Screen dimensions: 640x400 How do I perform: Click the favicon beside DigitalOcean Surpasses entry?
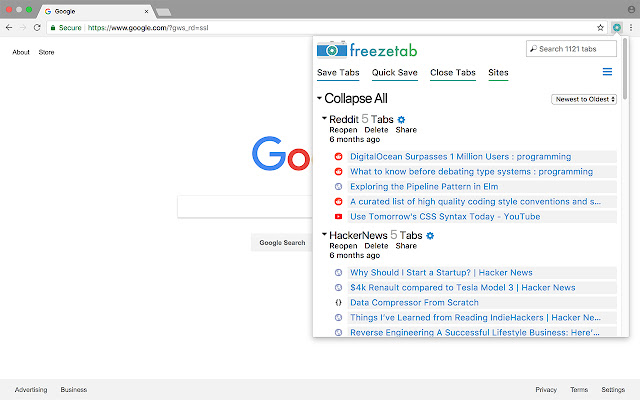[x=338, y=157]
